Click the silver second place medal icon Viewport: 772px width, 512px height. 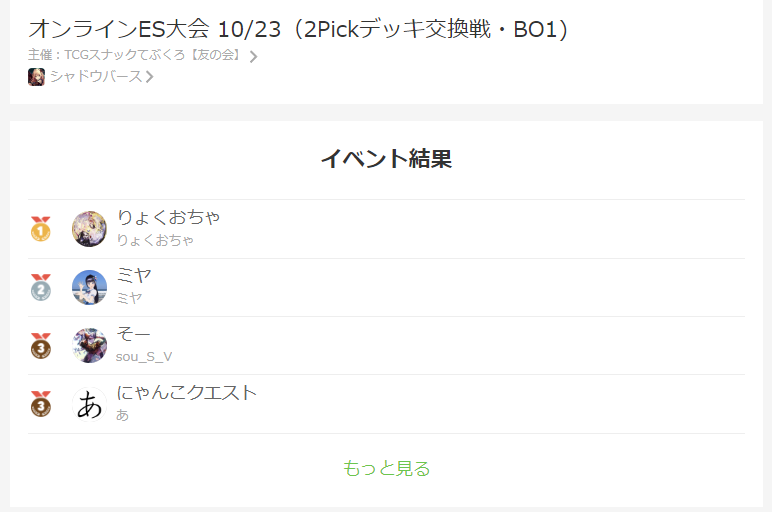tap(41, 287)
